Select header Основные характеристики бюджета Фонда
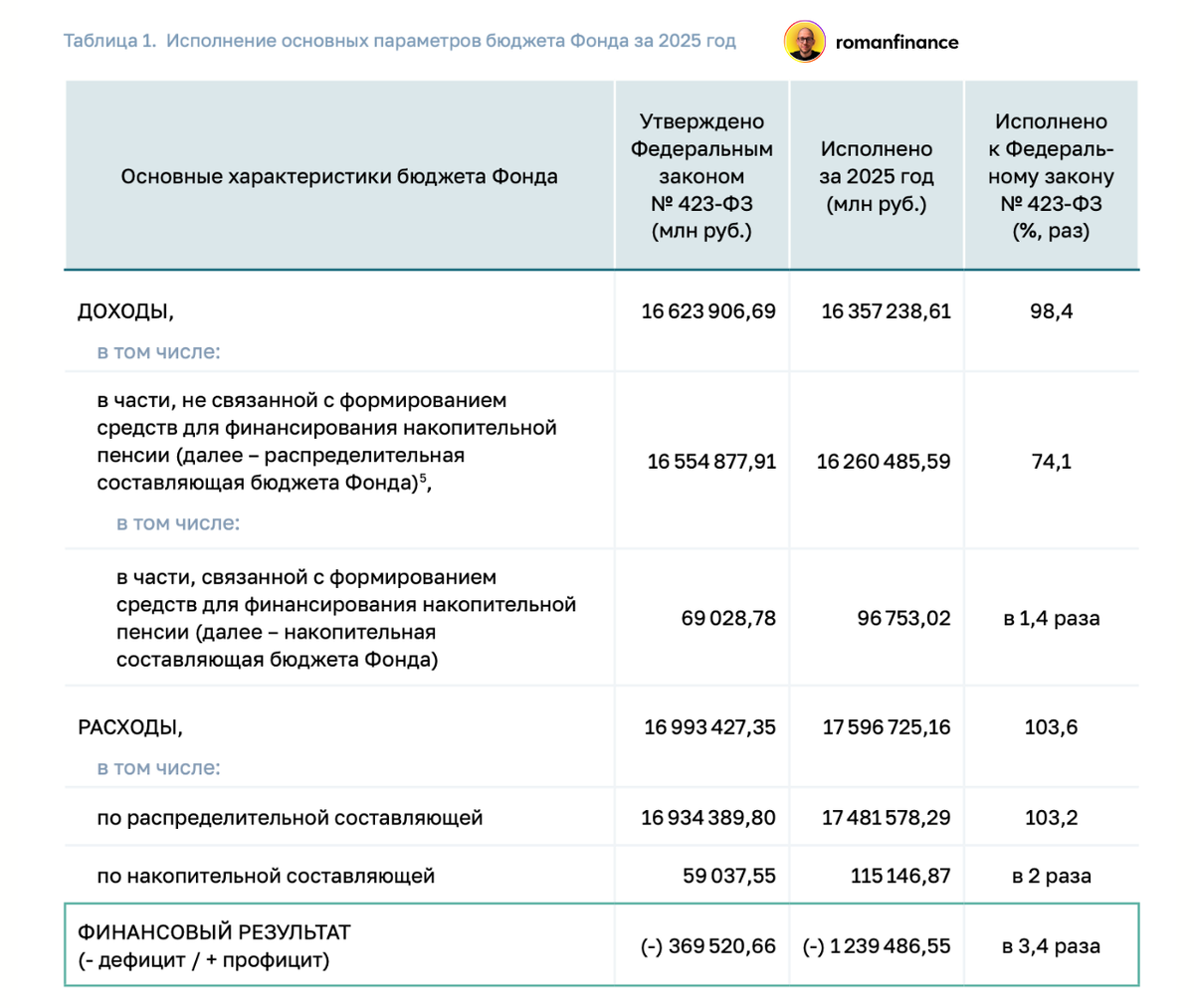The height and width of the screenshot is (1008, 1194). pos(338,175)
